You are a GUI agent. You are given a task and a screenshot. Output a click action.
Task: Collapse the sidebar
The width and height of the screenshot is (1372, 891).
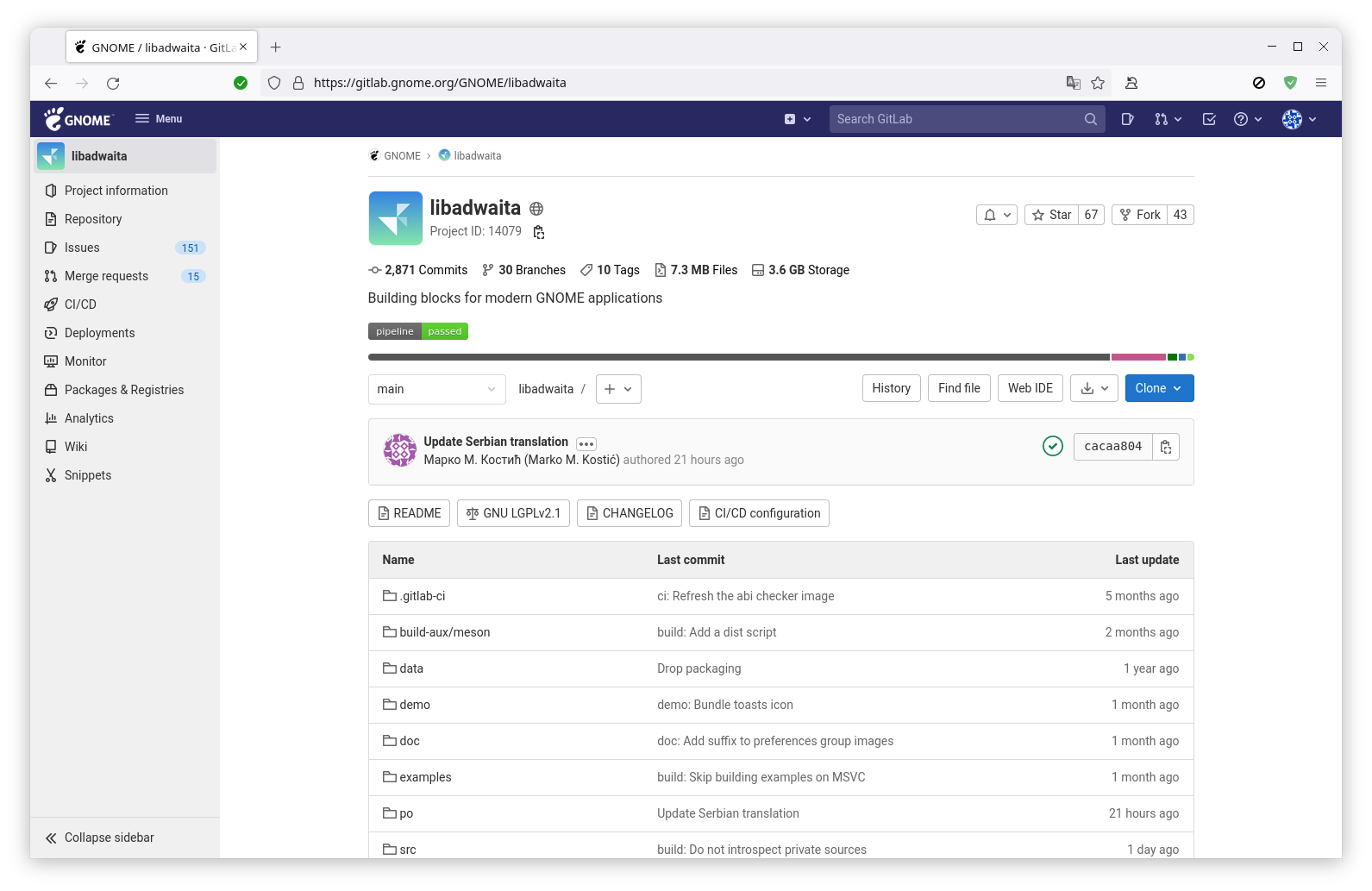(x=100, y=838)
